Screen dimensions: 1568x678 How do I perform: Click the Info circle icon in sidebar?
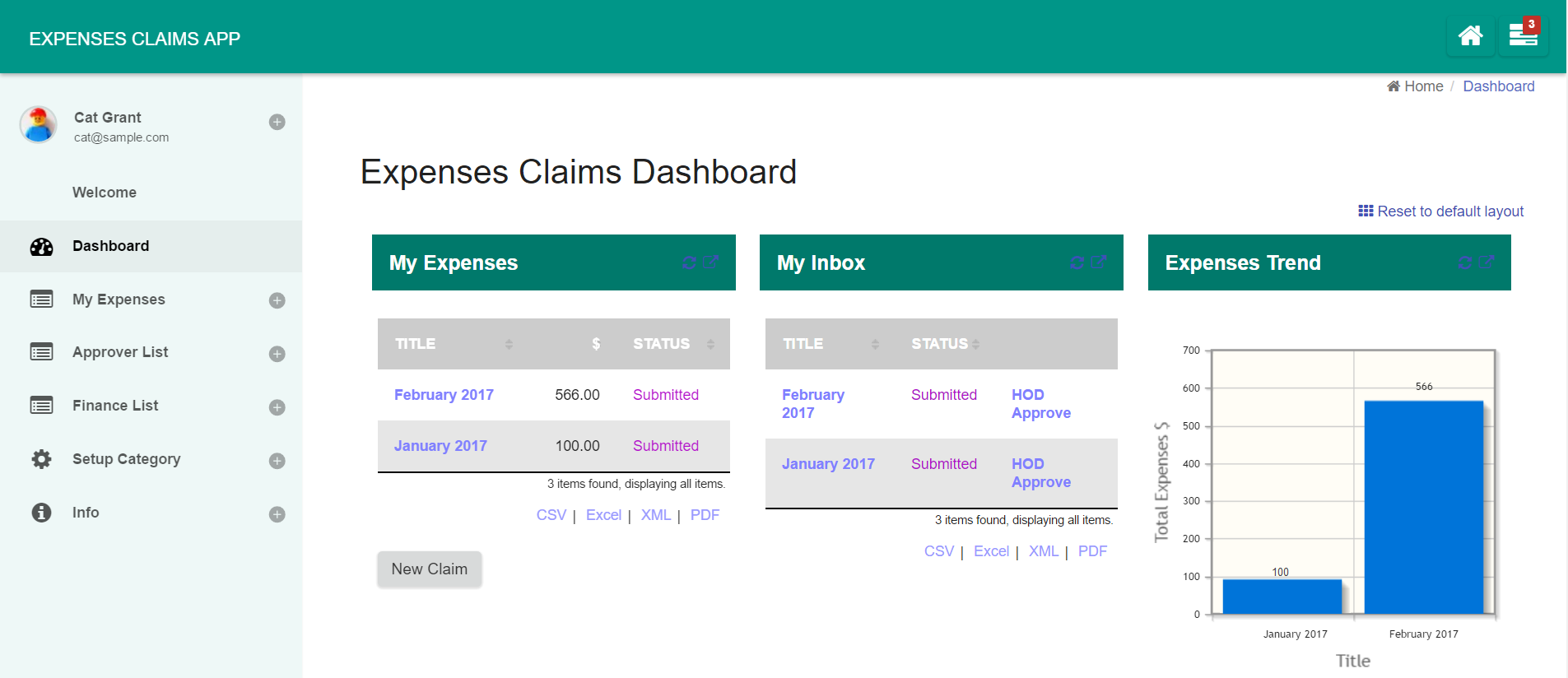41,513
